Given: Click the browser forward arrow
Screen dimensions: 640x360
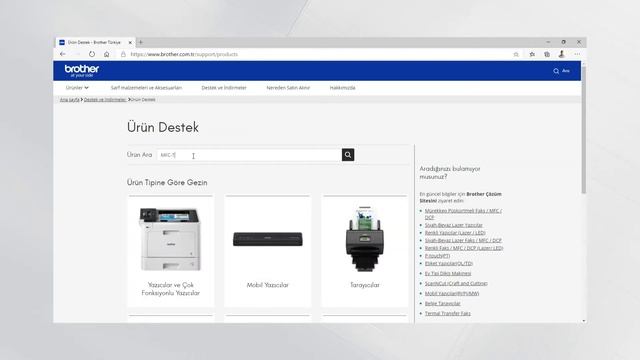Looking at the screenshot, I should pos(77,54).
